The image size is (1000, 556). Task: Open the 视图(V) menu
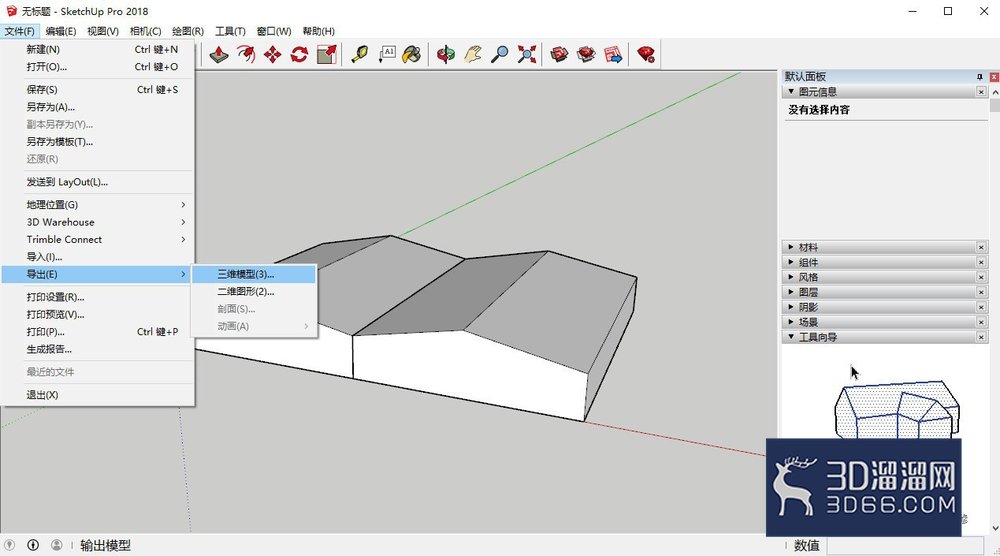pos(103,31)
